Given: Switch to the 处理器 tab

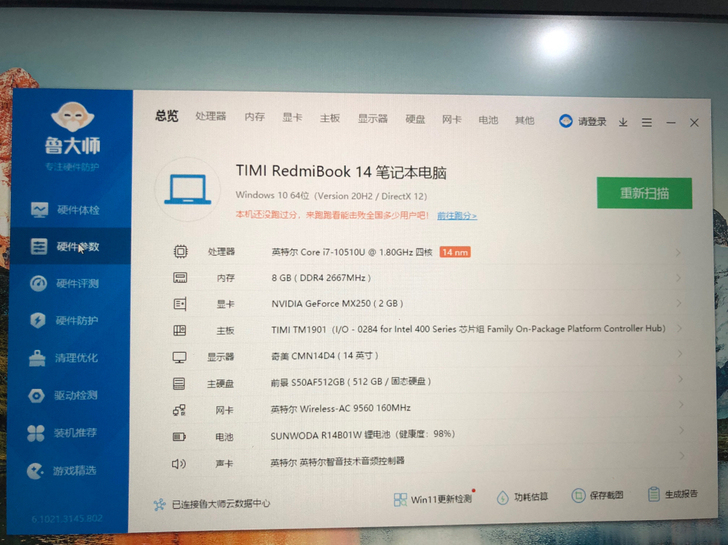Looking at the screenshot, I should [x=211, y=116].
